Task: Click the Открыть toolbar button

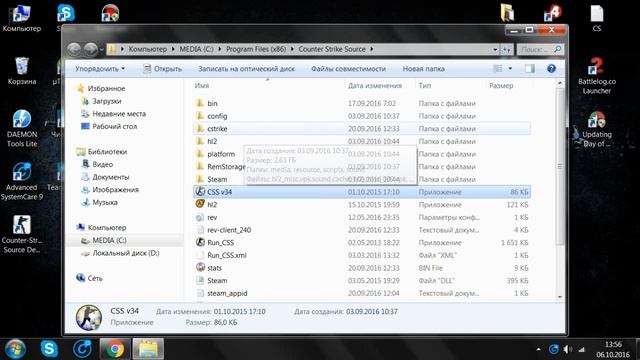Action: point(162,69)
